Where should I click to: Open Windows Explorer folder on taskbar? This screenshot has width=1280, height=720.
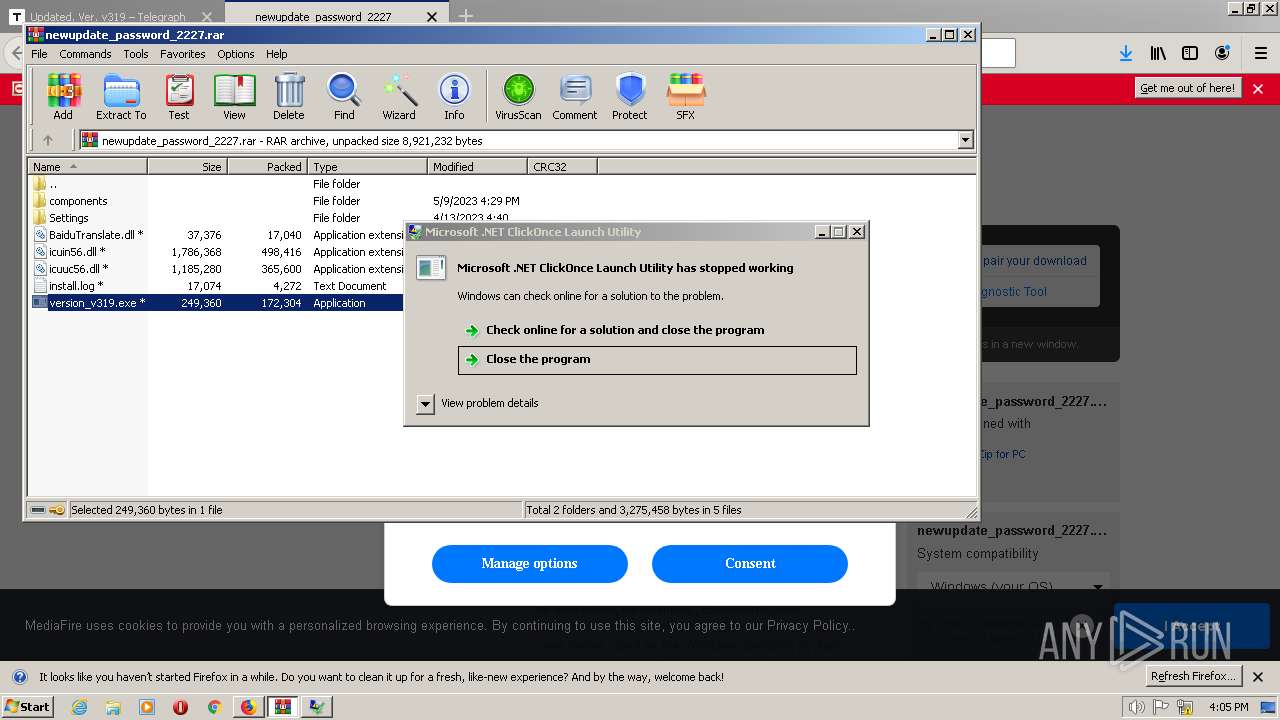click(113, 707)
